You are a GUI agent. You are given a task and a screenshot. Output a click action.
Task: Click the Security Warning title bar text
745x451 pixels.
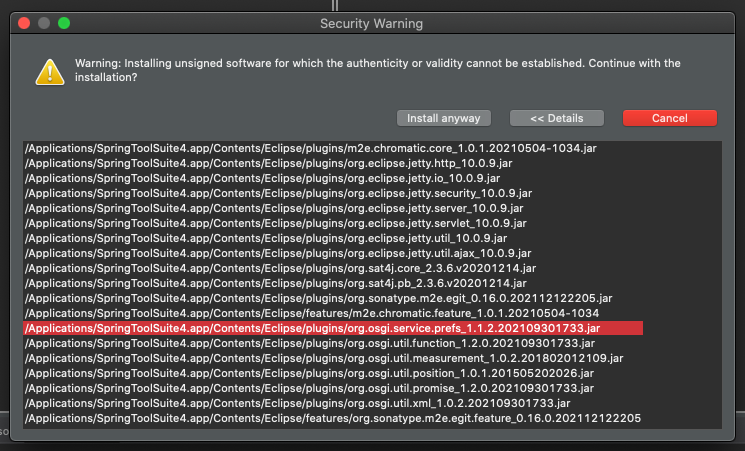[372, 23]
